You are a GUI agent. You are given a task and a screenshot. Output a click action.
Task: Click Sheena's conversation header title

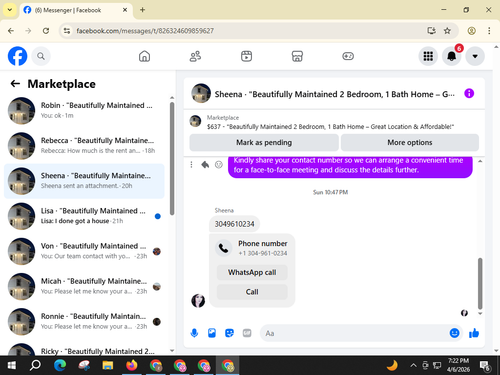(x=334, y=94)
